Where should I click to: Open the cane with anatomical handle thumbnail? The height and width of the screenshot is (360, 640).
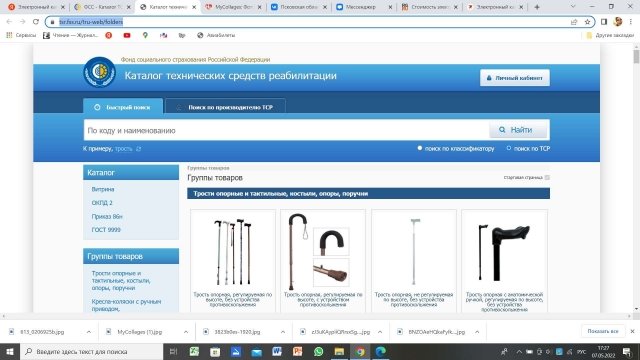[504, 252]
